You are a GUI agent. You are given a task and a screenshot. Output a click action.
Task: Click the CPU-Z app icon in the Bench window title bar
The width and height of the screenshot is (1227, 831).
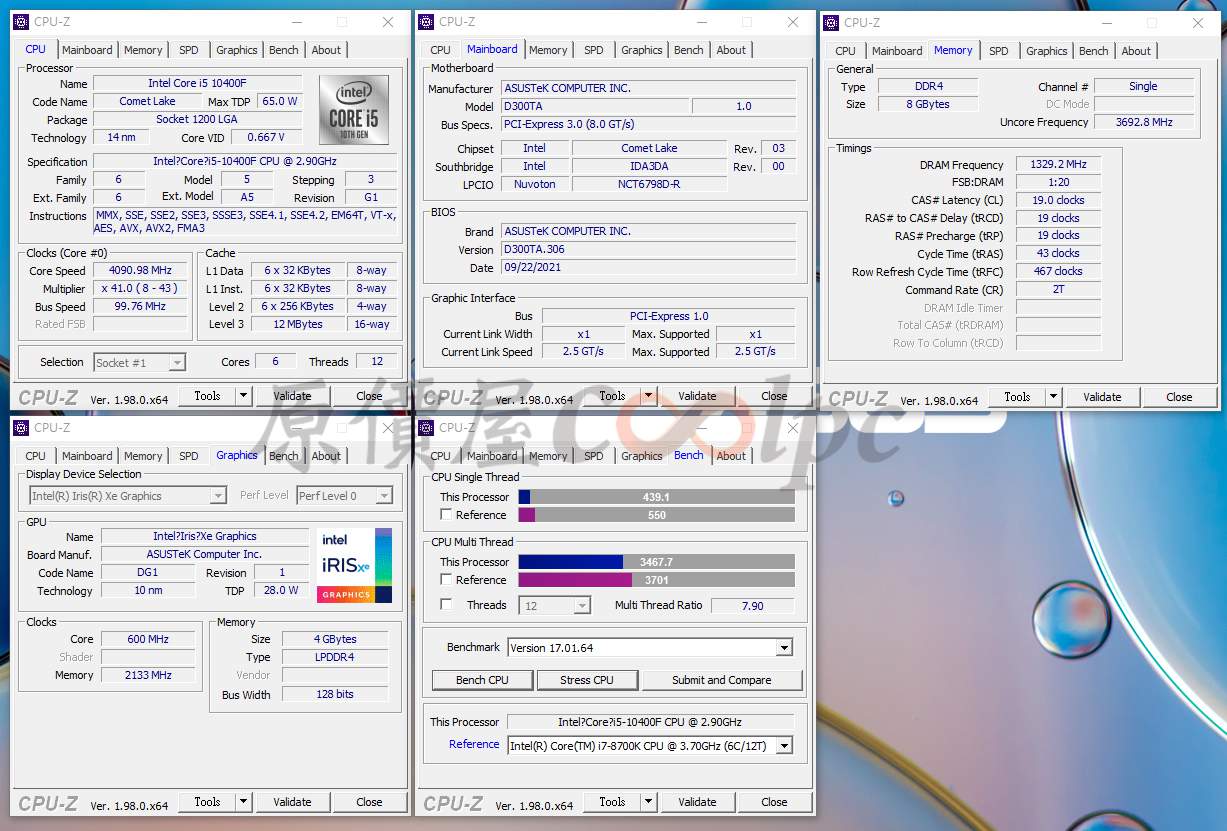426,428
